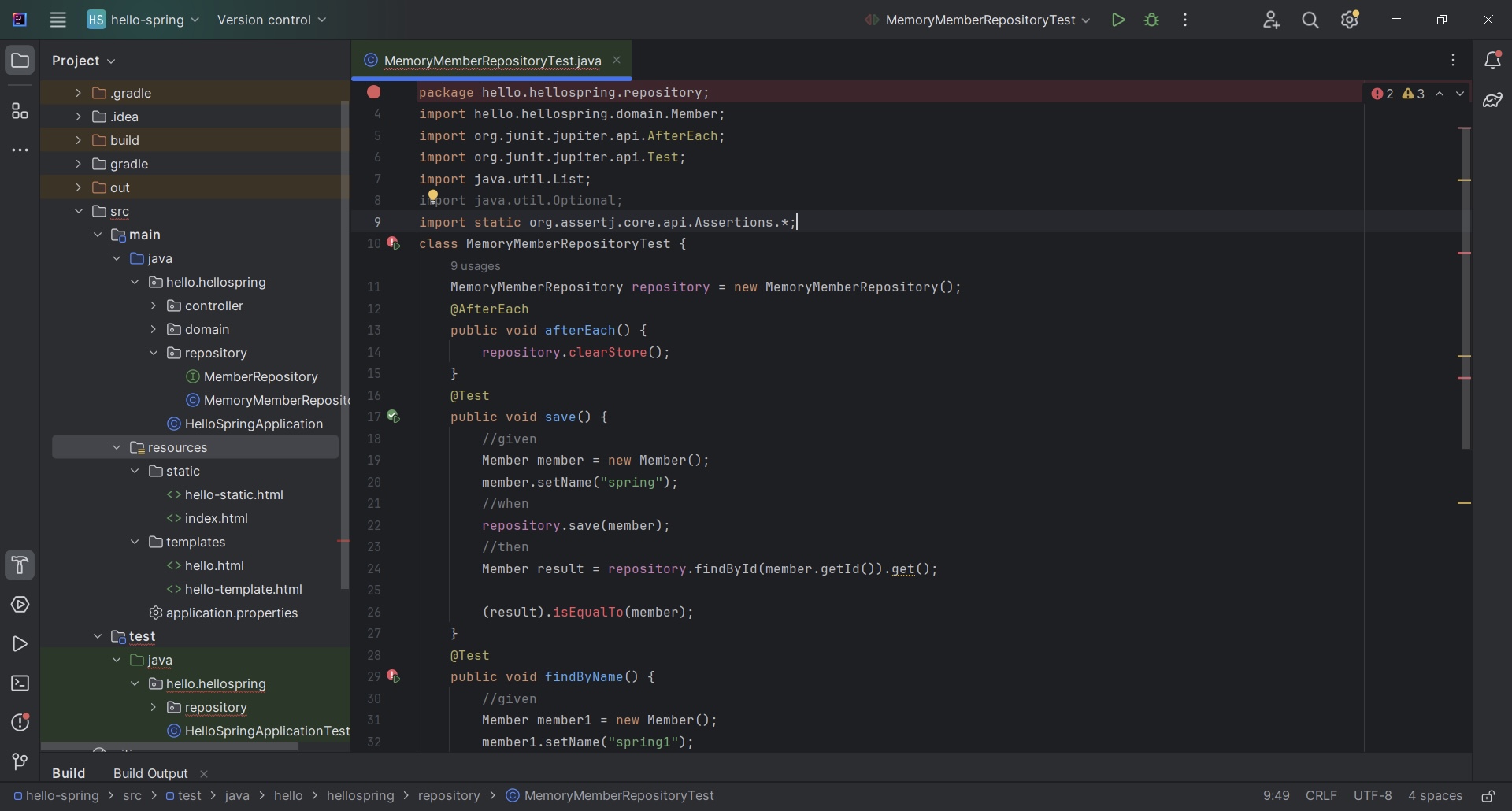This screenshot has width=1512, height=811.
Task: Select MemberRepository interface in tree
Action: tap(252, 376)
